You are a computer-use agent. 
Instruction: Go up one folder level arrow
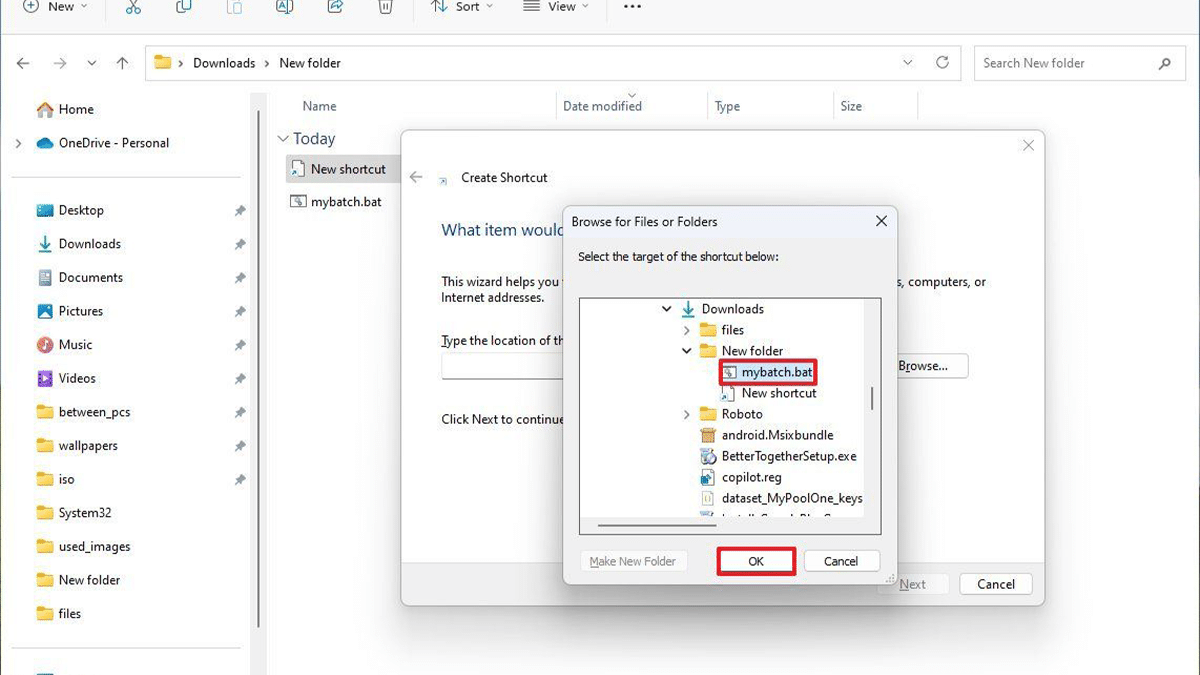[122, 63]
